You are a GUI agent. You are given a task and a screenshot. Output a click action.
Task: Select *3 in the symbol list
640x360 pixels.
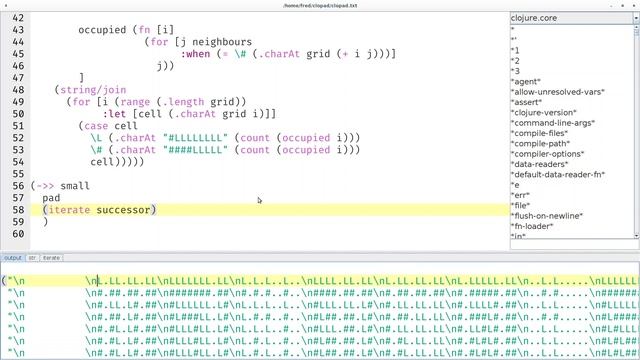coord(515,71)
